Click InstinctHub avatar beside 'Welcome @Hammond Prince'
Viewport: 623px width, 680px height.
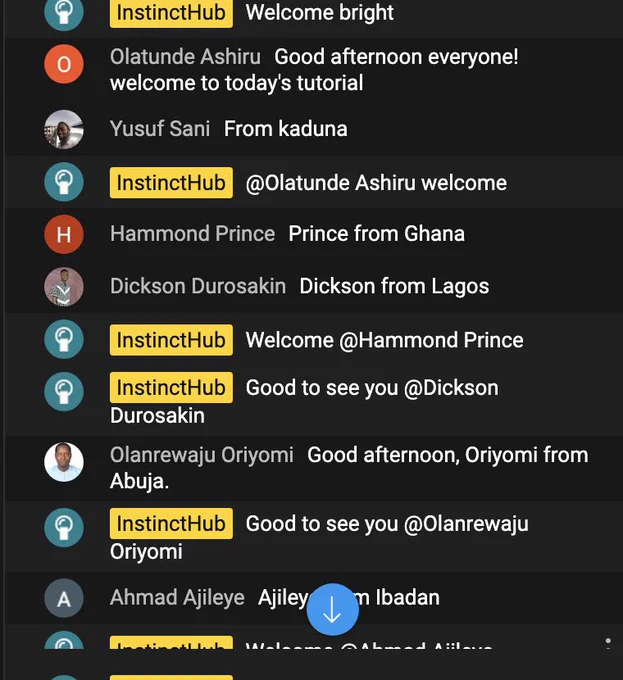[x=64, y=339]
